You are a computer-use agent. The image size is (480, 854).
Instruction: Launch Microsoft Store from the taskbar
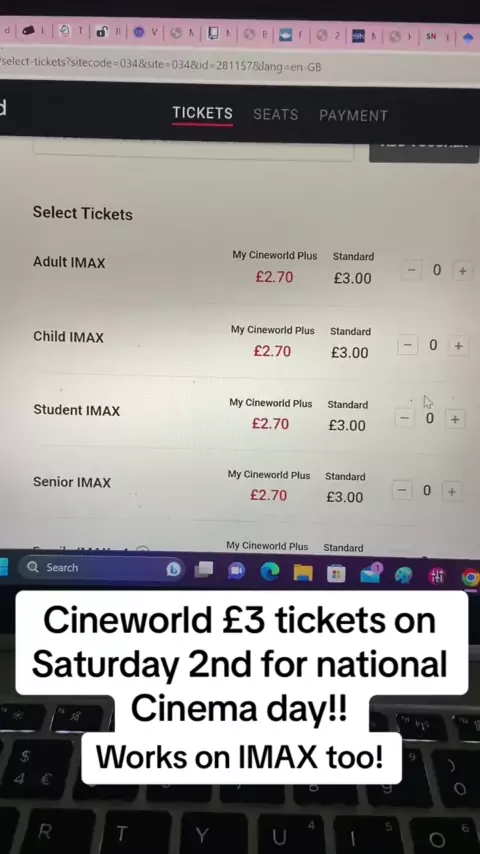tap(336, 573)
